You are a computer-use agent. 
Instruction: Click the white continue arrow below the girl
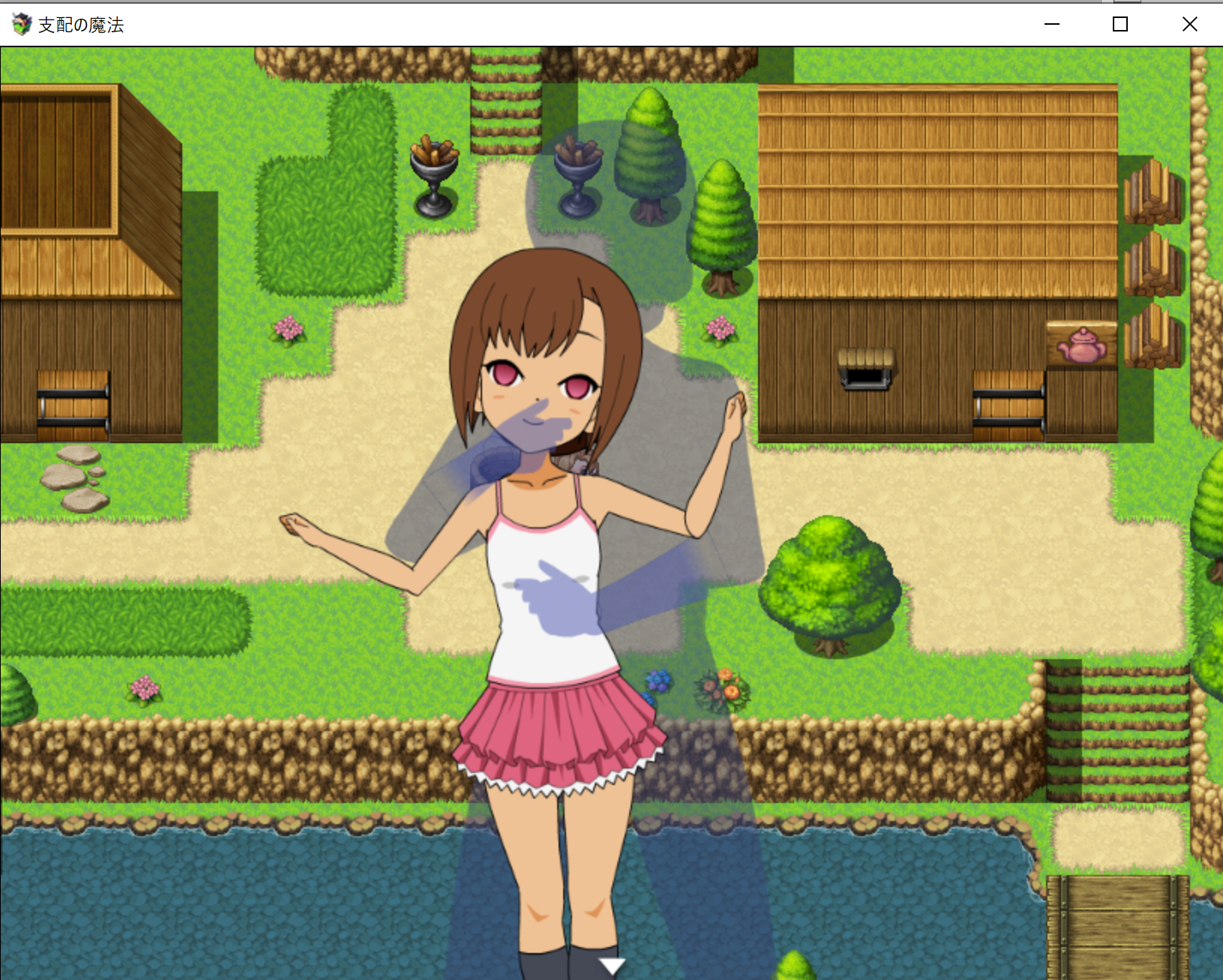tap(612, 966)
